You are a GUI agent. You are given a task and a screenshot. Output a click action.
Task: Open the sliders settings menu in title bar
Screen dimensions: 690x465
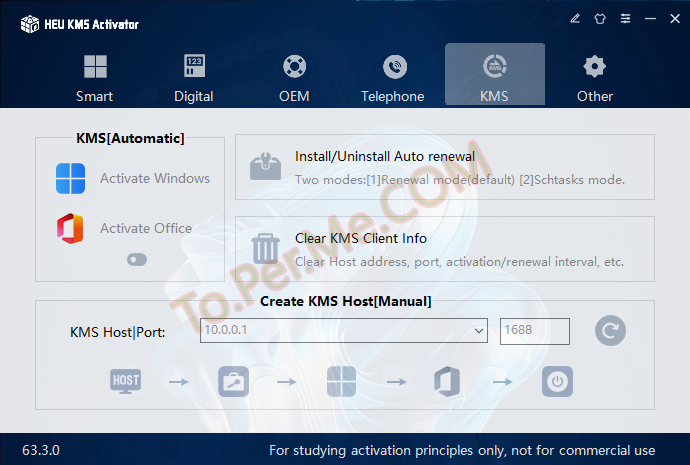(x=625, y=18)
